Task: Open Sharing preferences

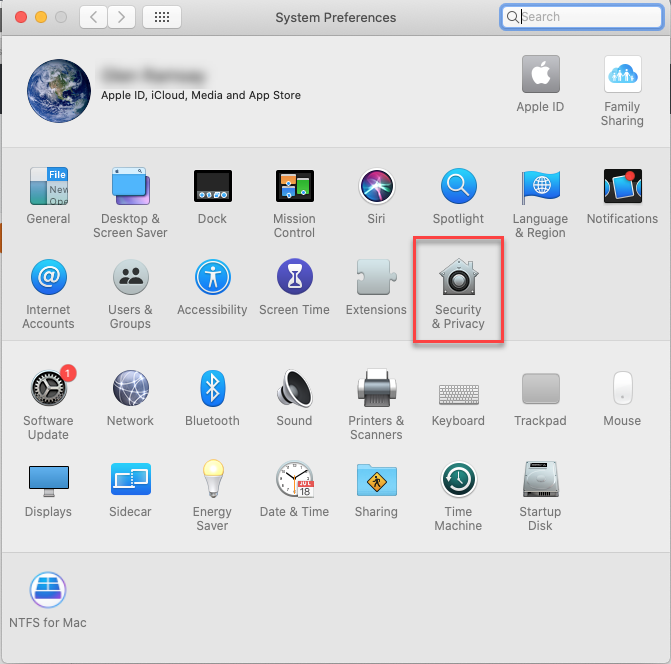Action: coord(376,489)
